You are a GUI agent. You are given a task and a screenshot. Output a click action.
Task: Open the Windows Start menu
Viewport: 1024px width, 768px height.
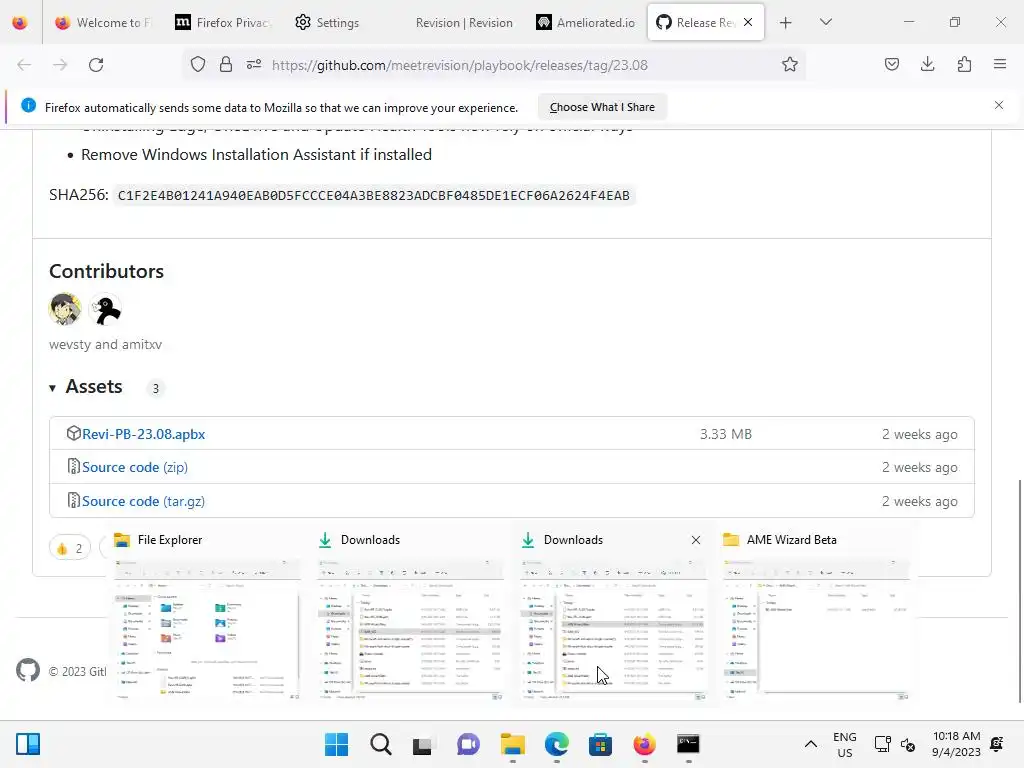click(336, 744)
